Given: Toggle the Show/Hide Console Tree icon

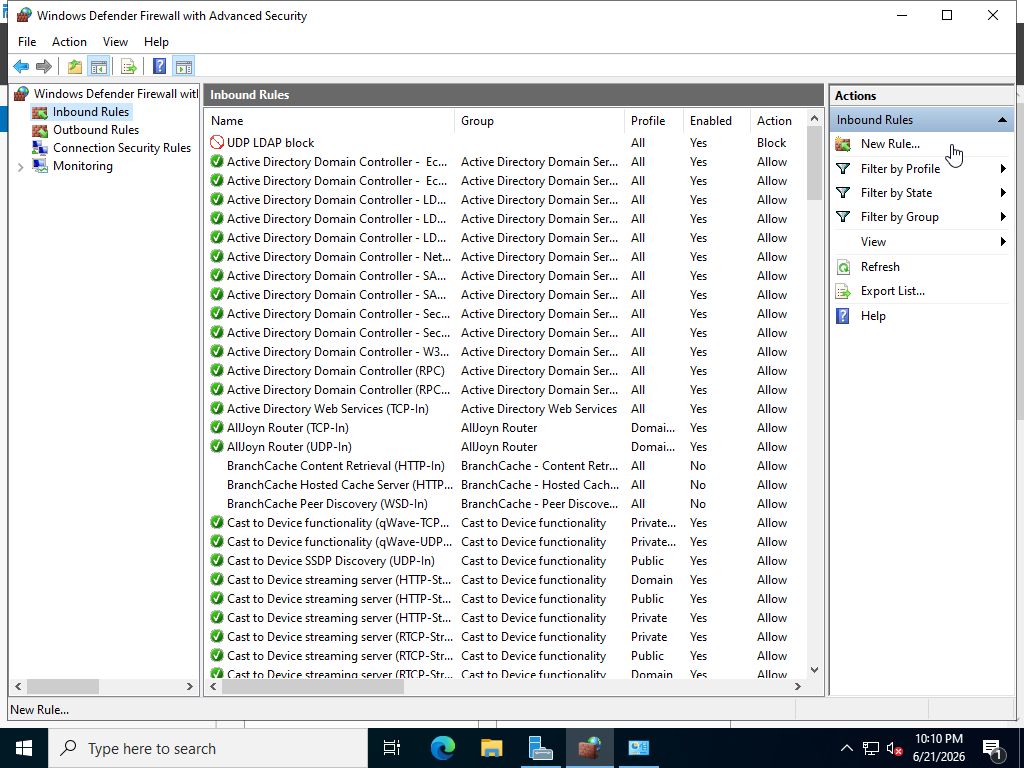Looking at the screenshot, I should click(x=99, y=66).
